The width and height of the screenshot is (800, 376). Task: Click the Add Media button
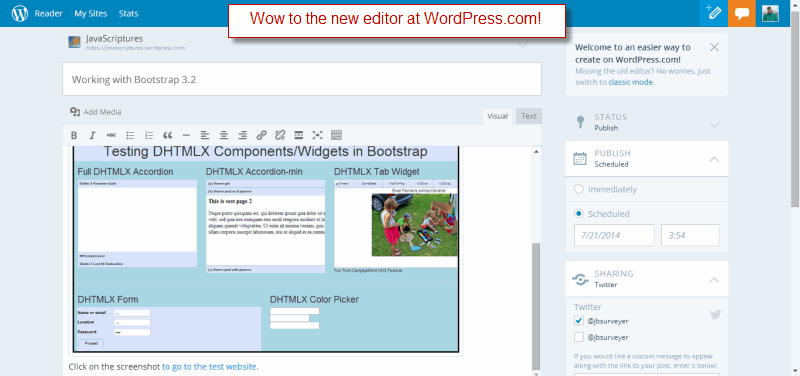tap(96, 112)
